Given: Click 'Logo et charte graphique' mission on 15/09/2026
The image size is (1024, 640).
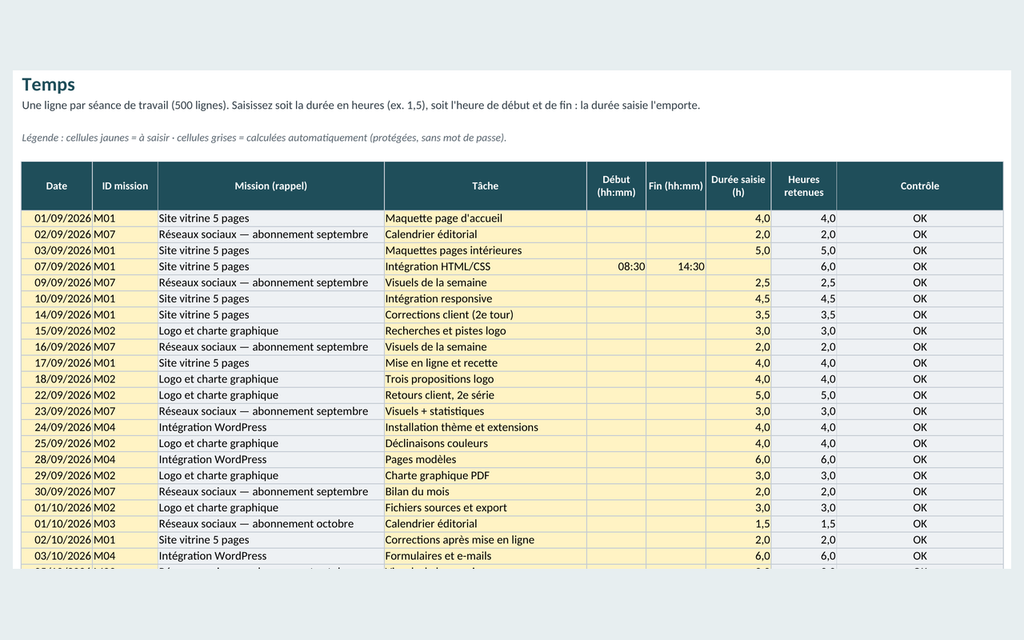Looking at the screenshot, I should coord(271,331).
